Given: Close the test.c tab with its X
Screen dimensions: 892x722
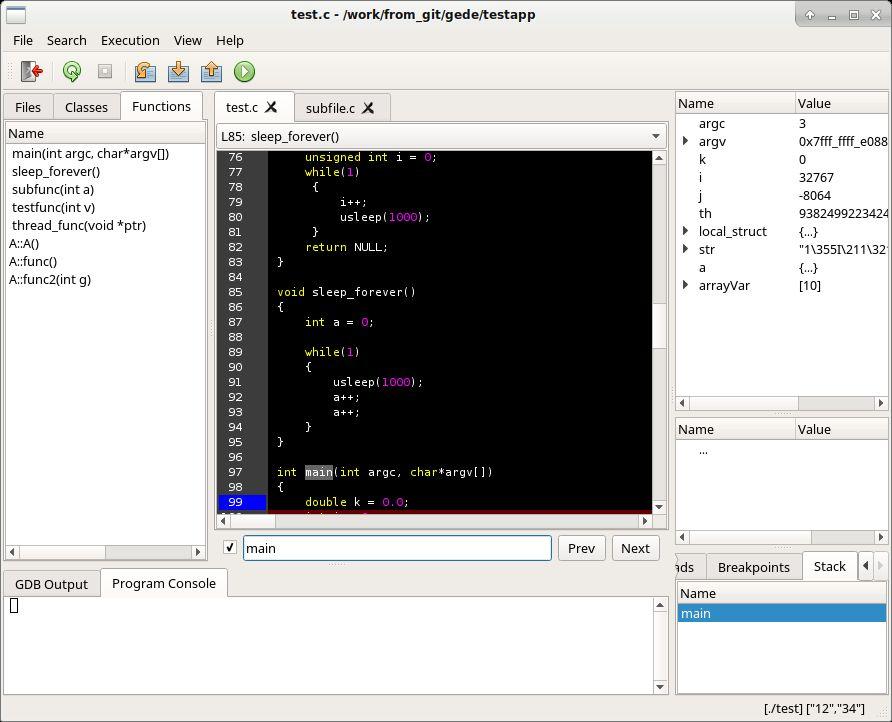Looking at the screenshot, I should pyautogui.click(x=271, y=107).
